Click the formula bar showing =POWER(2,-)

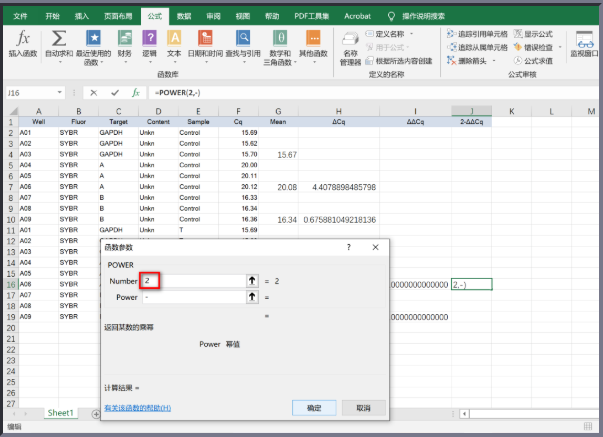point(373,93)
